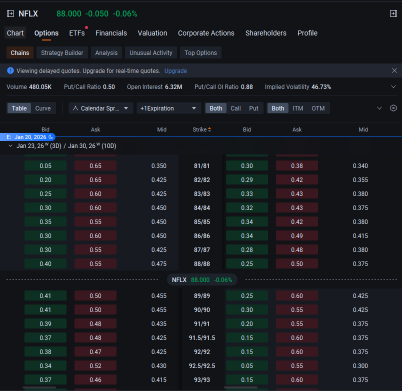Filter to OTM options
The image size is (402, 391).
point(318,108)
